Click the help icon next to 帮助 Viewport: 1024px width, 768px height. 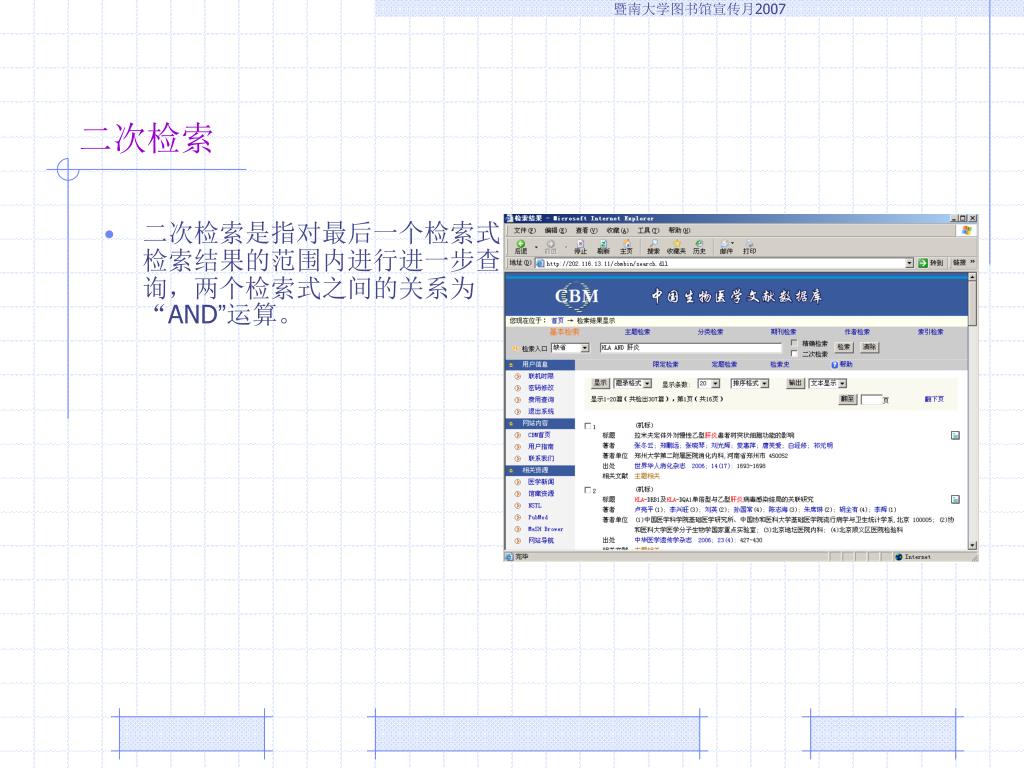[x=835, y=364]
